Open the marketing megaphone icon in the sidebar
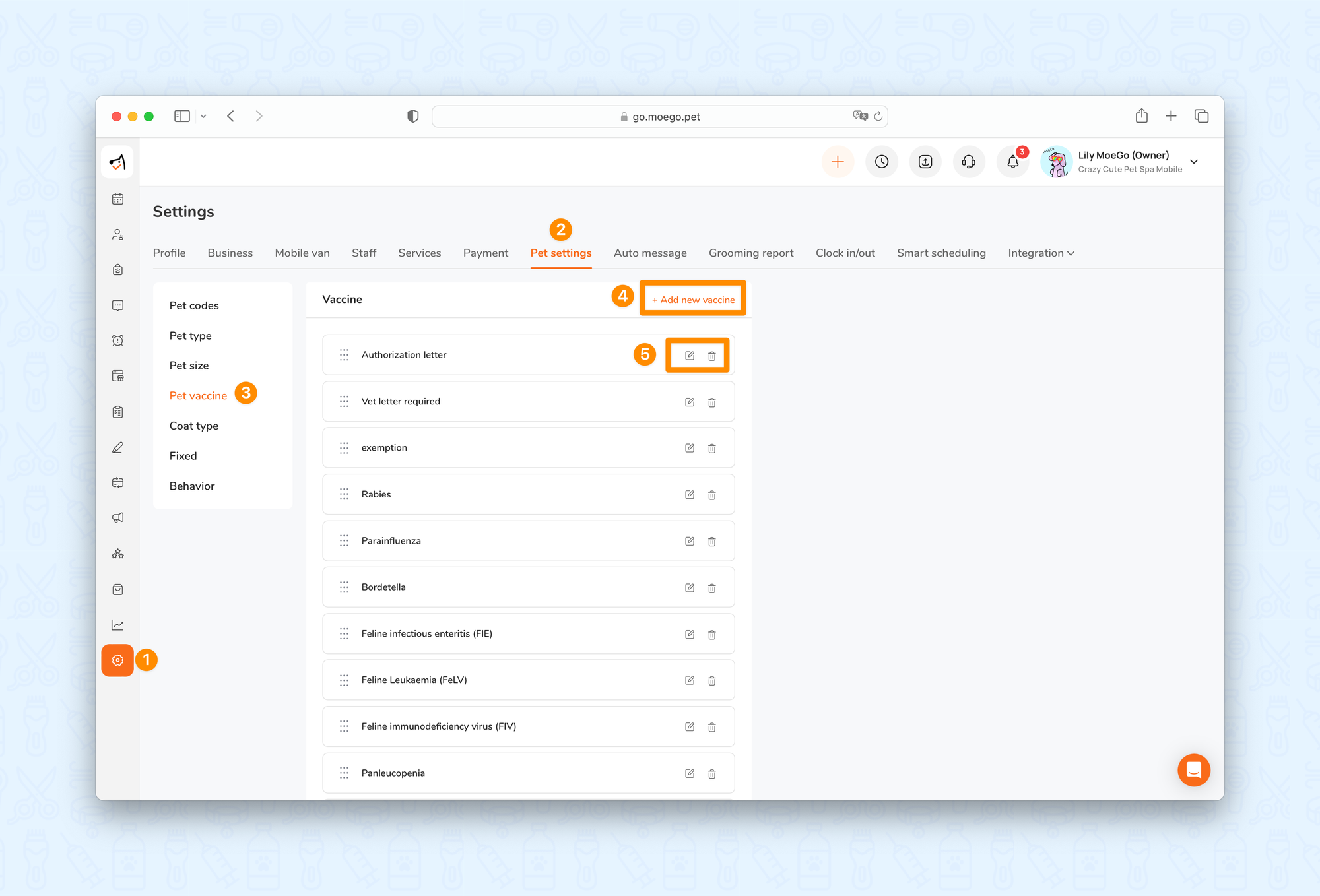The width and height of the screenshot is (1320, 896). (x=117, y=518)
